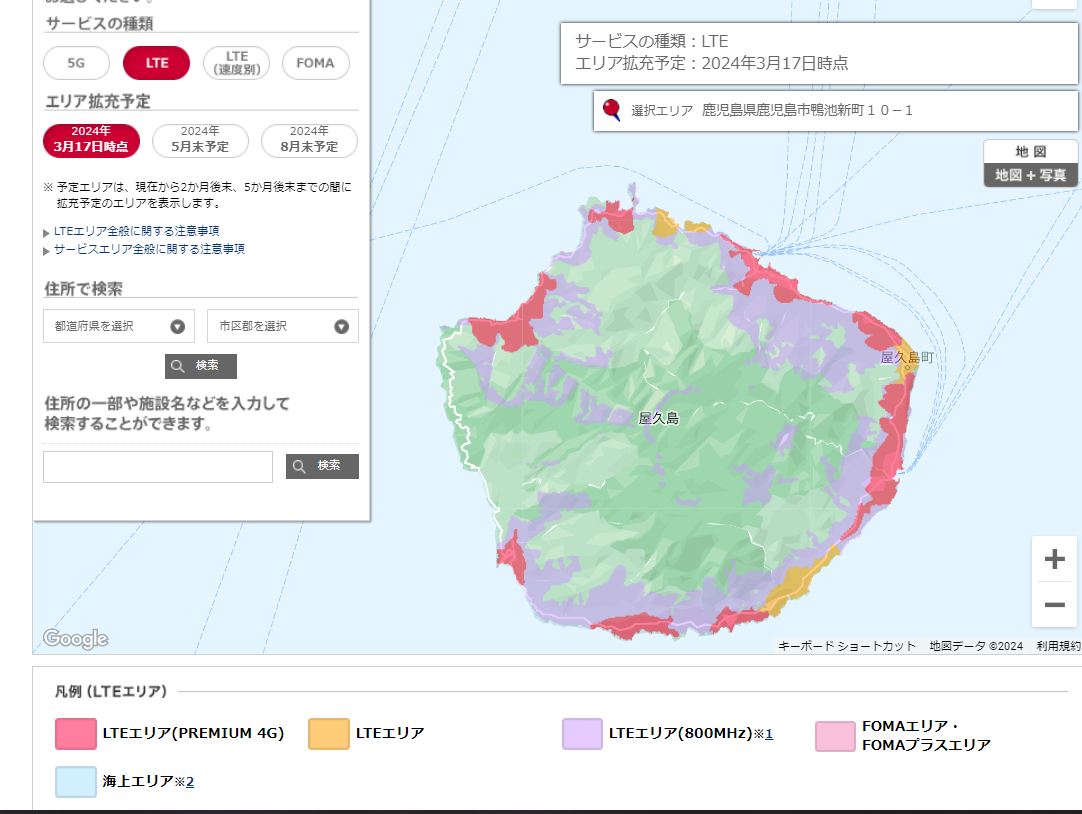Zoom in the map with plus

point(1054,559)
